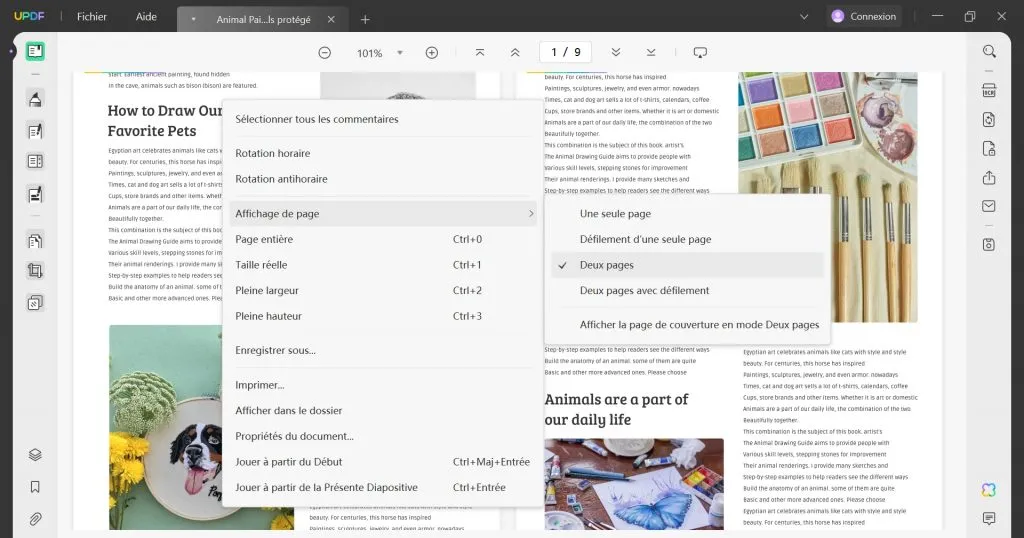The image size is (1024, 538).
Task: Open the Bookmarks panel
Action: coord(35,486)
